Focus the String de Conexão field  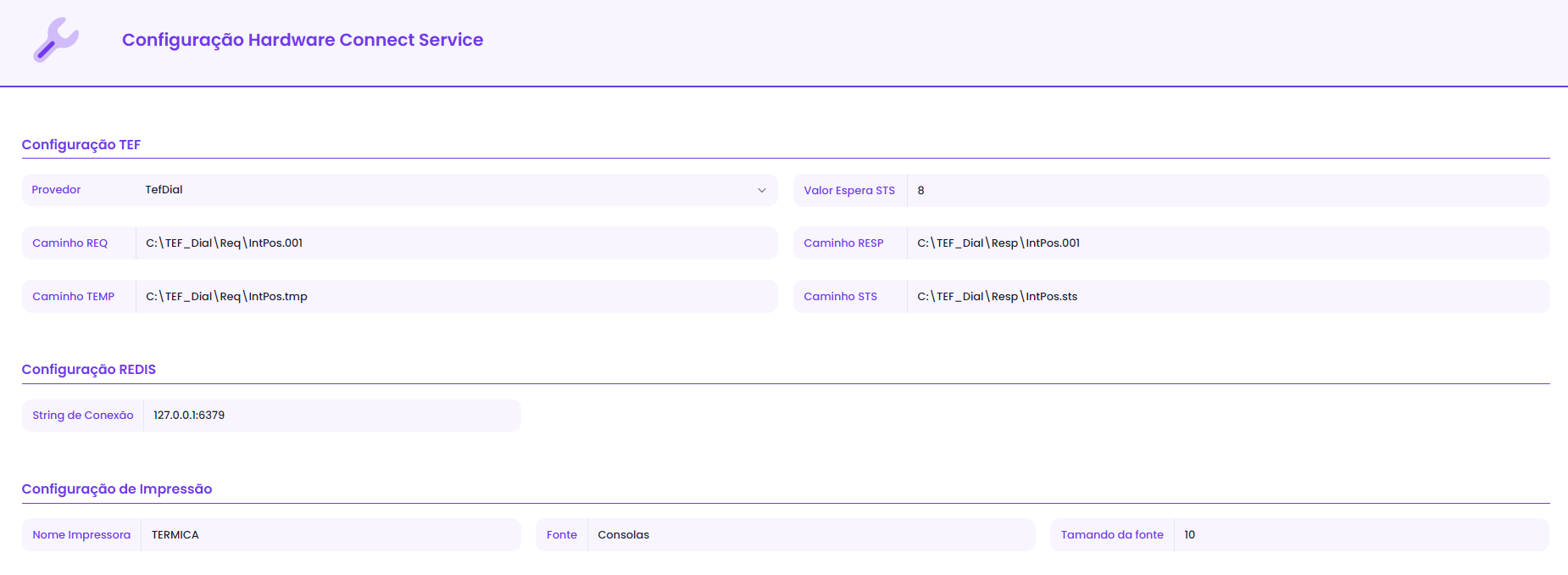(x=331, y=416)
